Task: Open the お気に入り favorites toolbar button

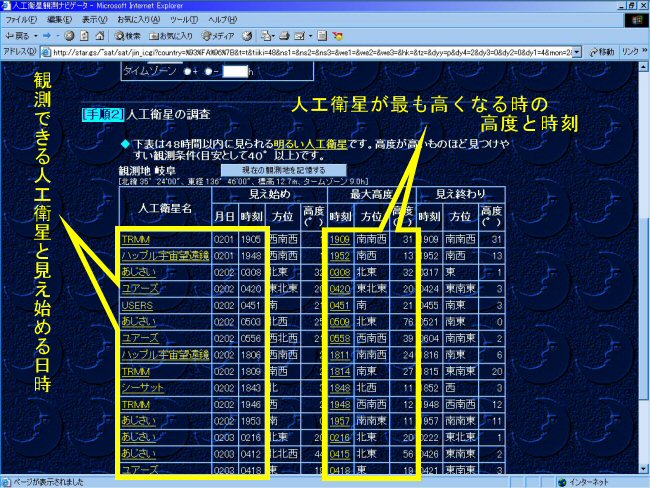Action: (x=171, y=36)
